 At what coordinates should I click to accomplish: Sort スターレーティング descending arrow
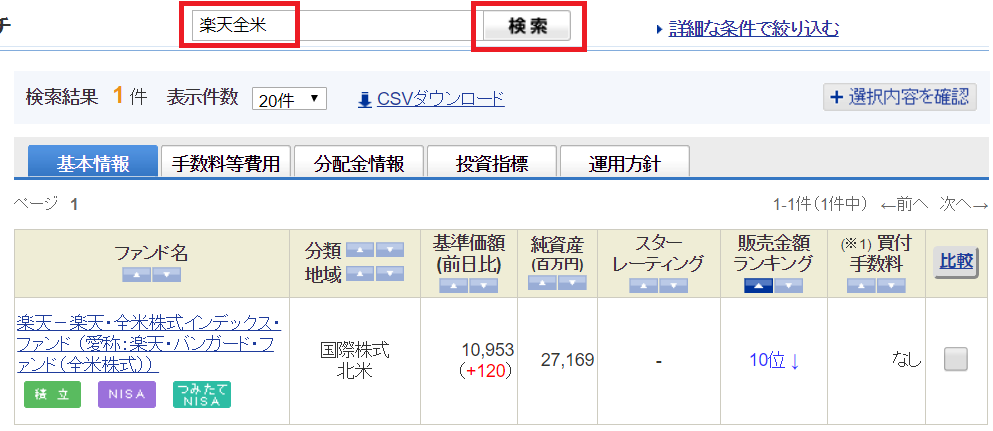673,286
